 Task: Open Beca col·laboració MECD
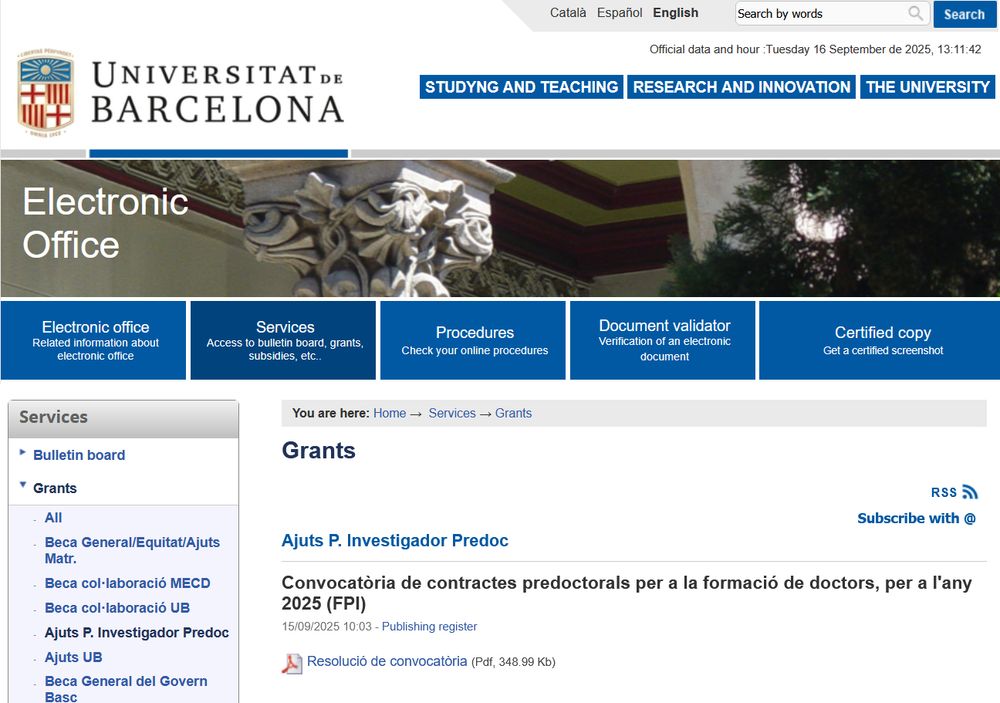(128, 583)
